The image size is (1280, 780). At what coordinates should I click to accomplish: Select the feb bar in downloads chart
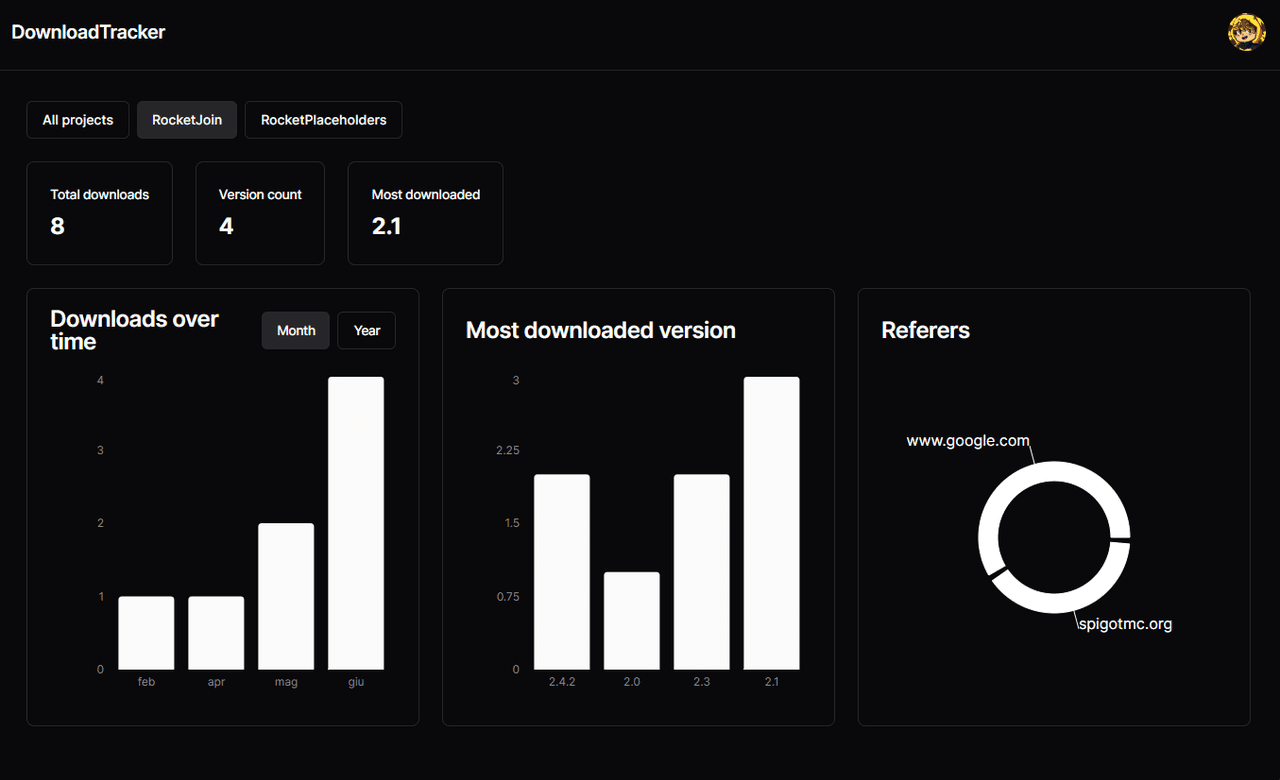click(146, 633)
